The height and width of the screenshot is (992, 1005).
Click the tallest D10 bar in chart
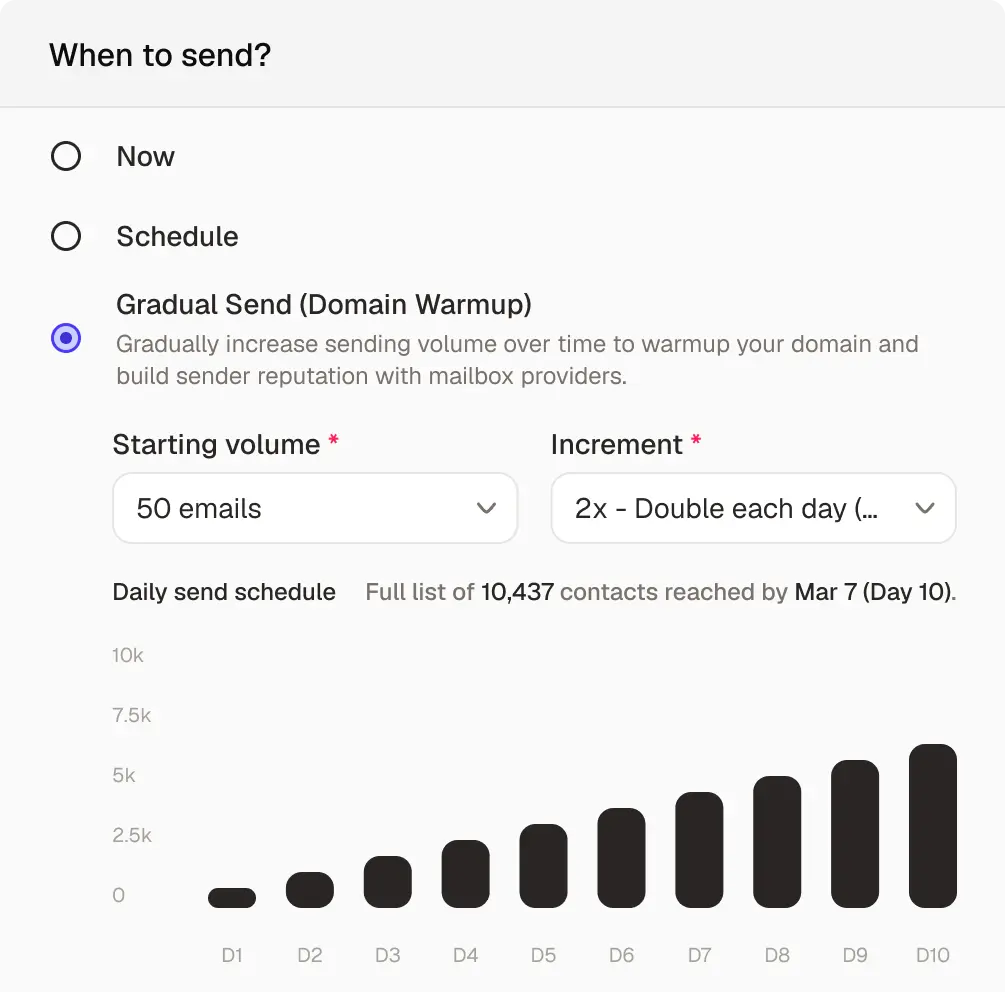point(933,826)
